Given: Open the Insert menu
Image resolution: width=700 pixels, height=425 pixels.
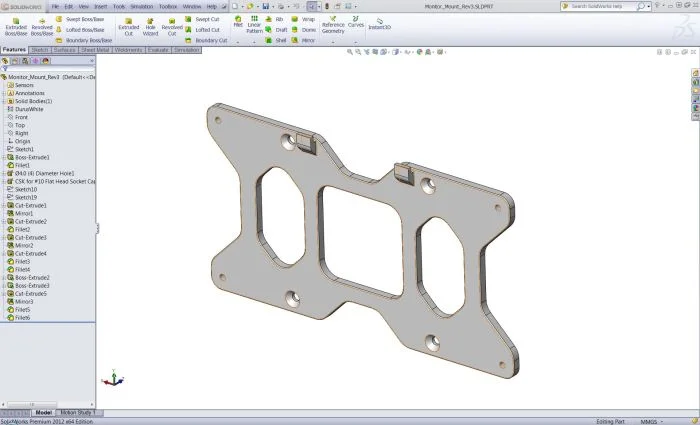Looking at the screenshot, I should tap(99, 6).
